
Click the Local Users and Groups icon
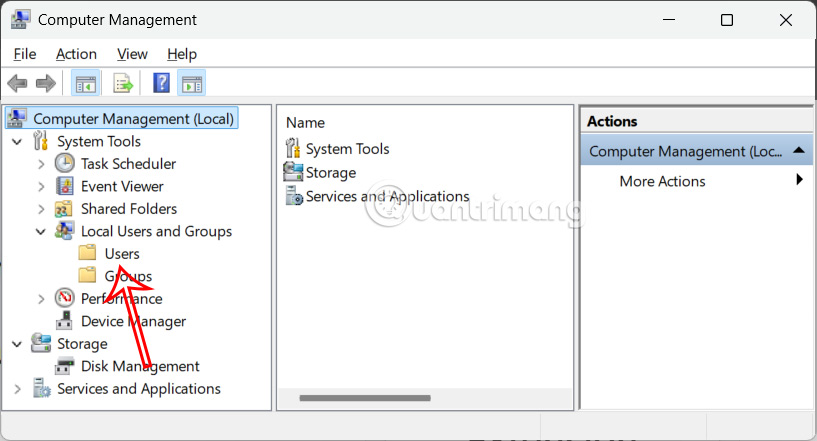(x=65, y=231)
